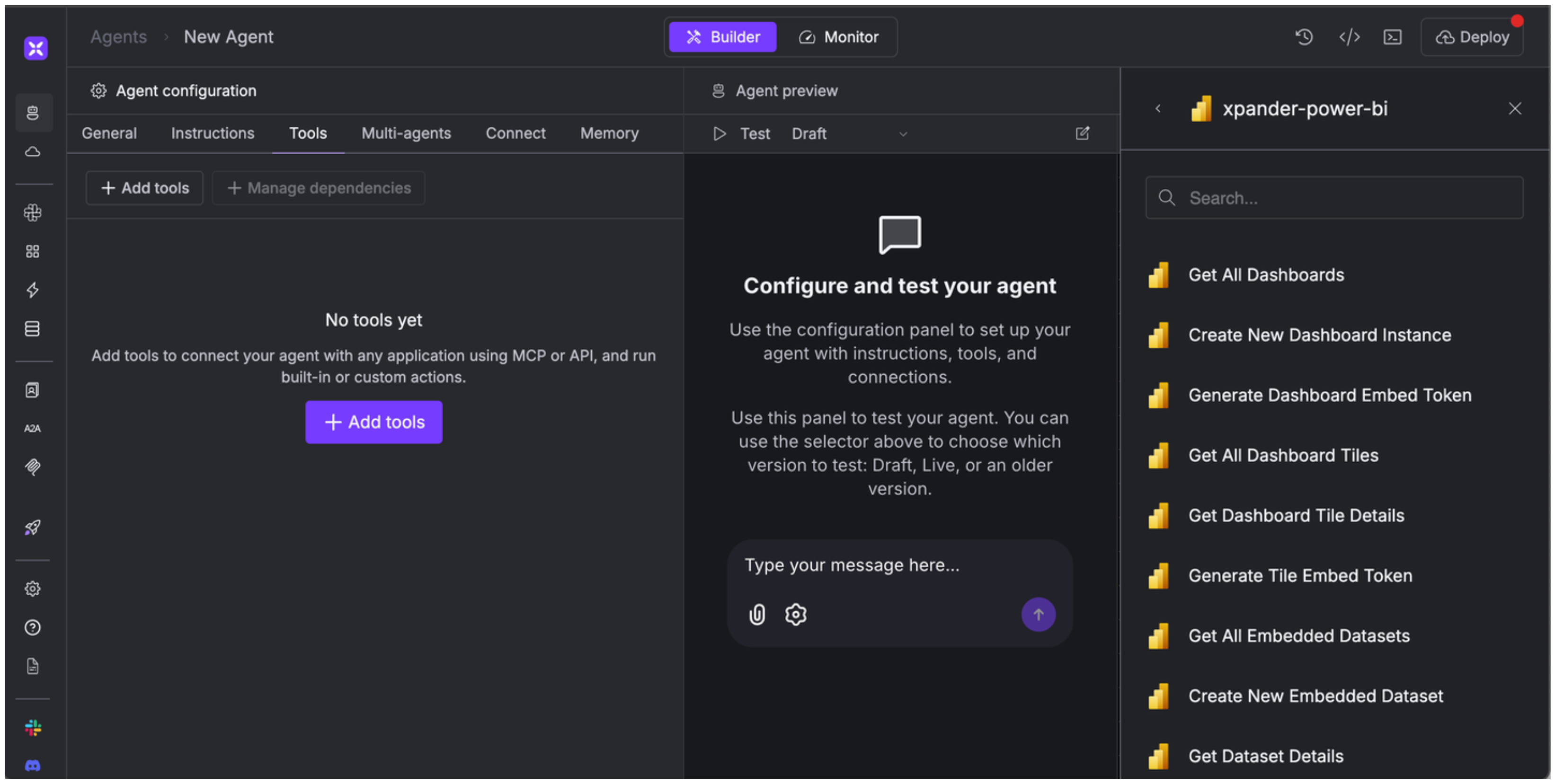Open chat settings gear beside paperclip
1555x784 pixels.
tap(796, 615)
